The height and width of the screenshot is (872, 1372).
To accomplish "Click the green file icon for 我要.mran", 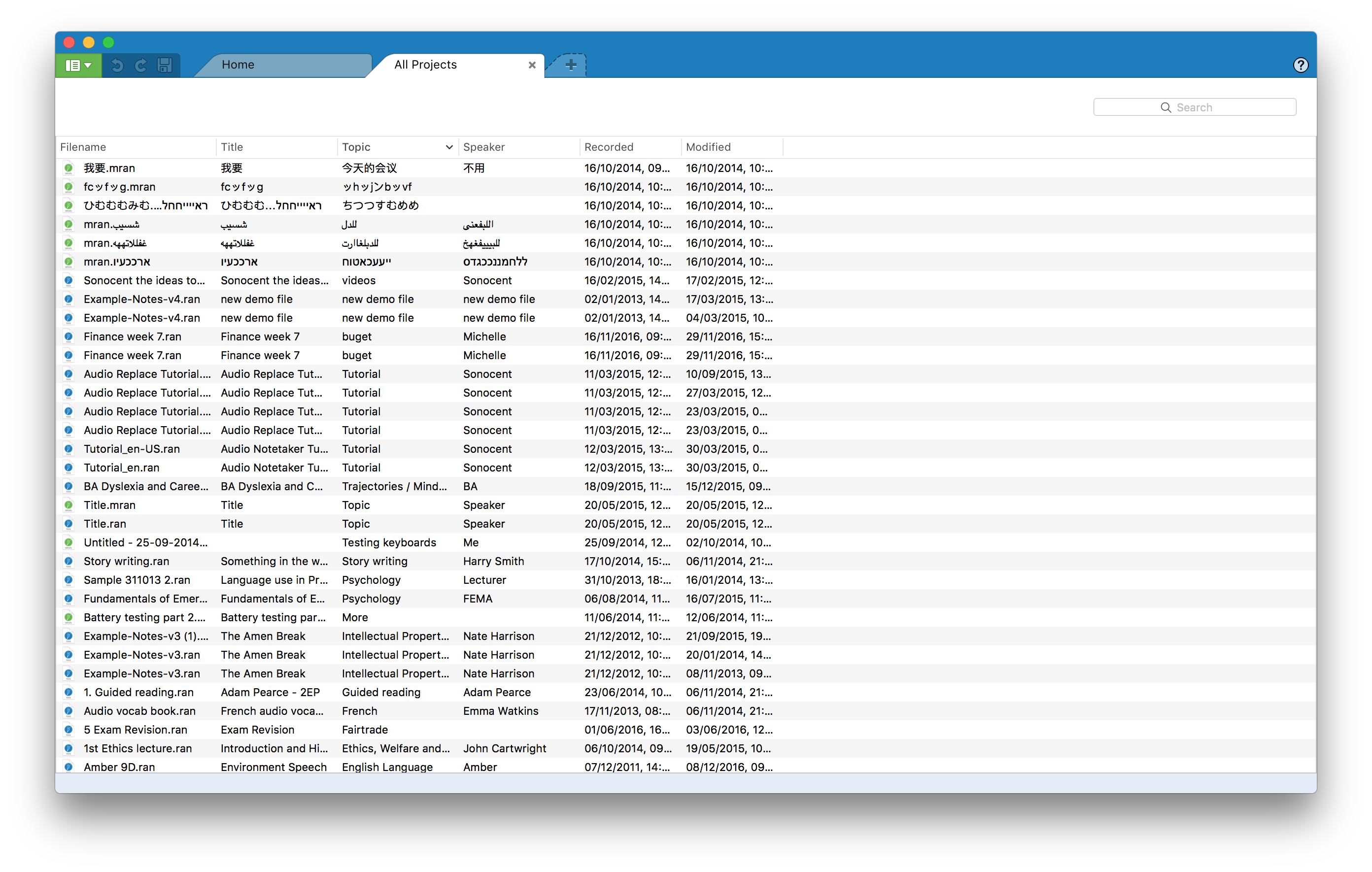I will [69, 168].
